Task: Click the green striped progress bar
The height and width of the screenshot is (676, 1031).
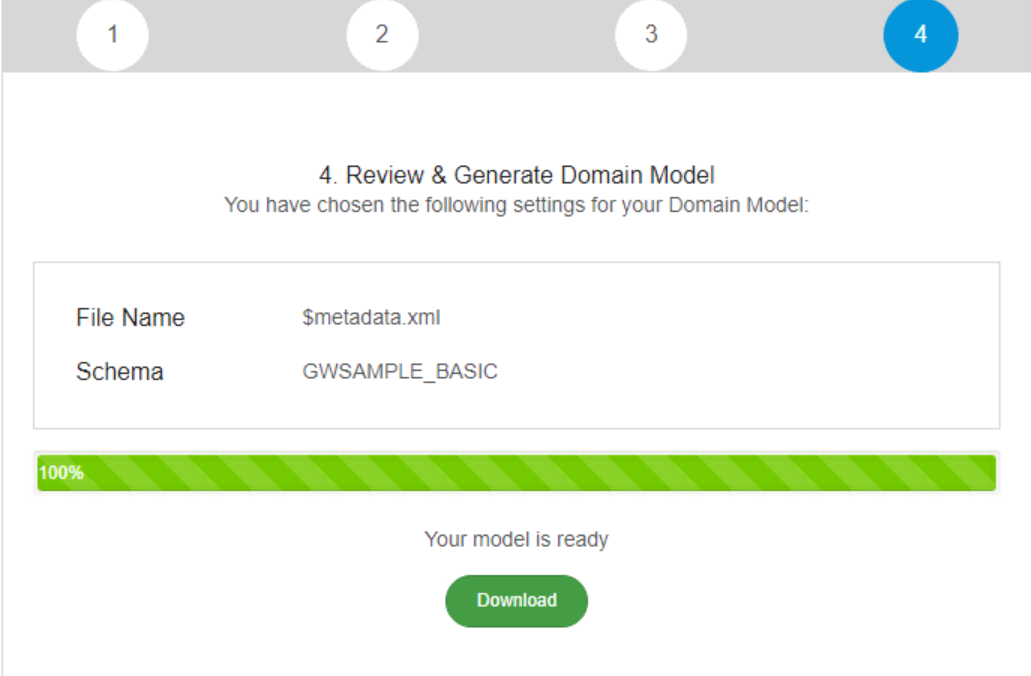Action: (516, 473)
